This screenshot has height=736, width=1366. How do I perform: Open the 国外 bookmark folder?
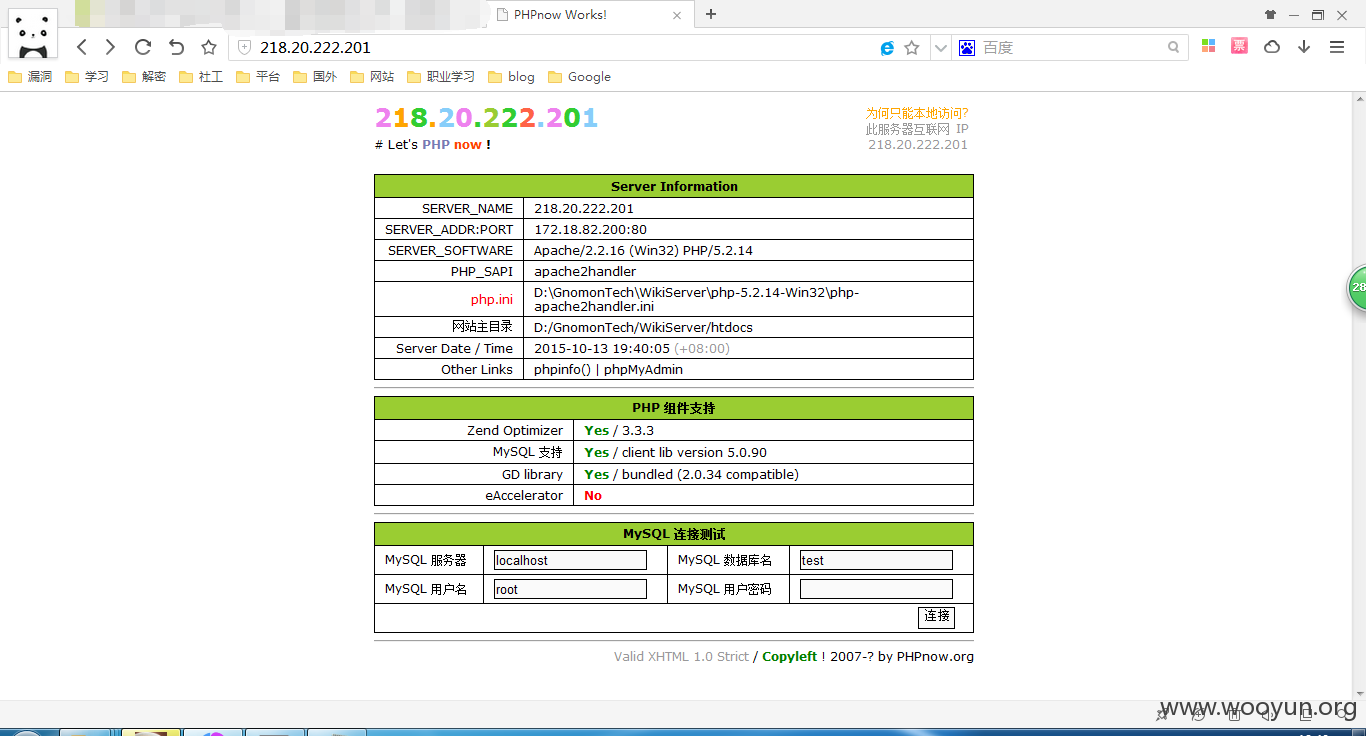click(x=315, y=76)
